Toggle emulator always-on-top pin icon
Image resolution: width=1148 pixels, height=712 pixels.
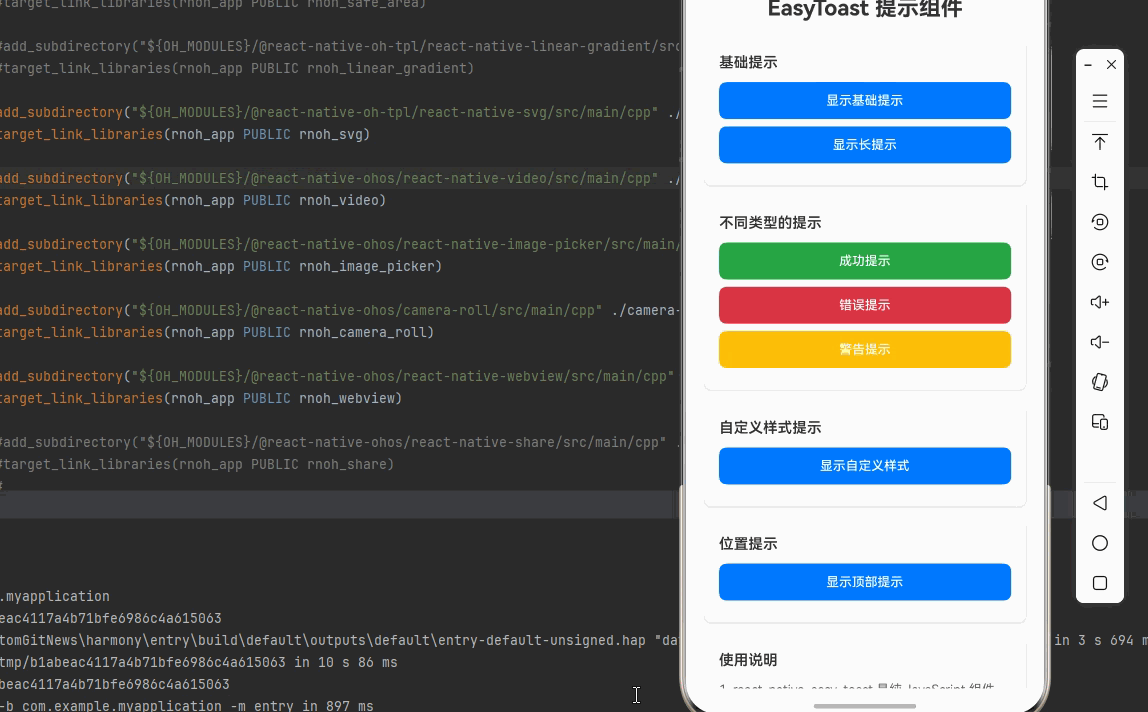click(x=1100, y=142)
